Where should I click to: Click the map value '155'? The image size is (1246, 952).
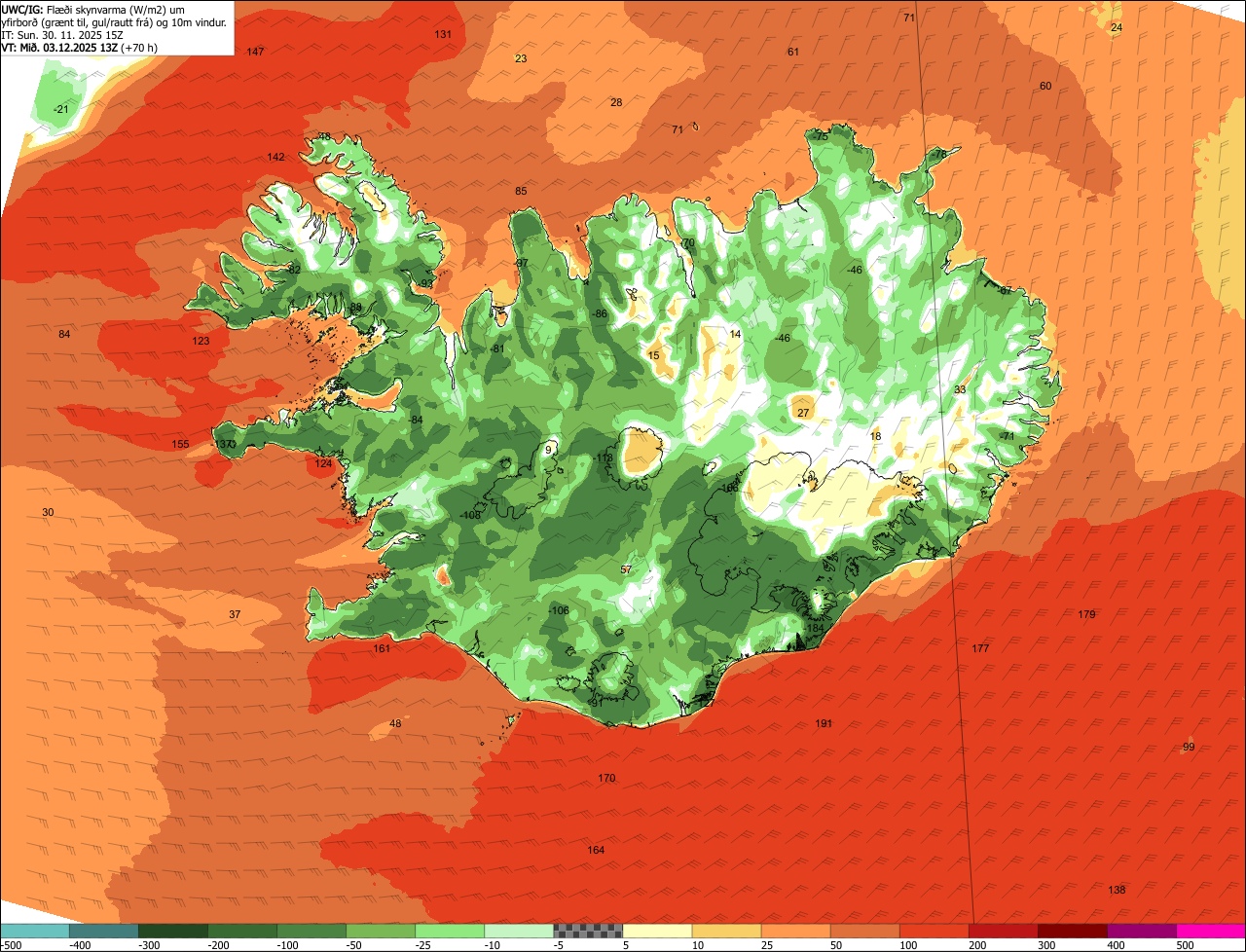click(x=180, y=444)
